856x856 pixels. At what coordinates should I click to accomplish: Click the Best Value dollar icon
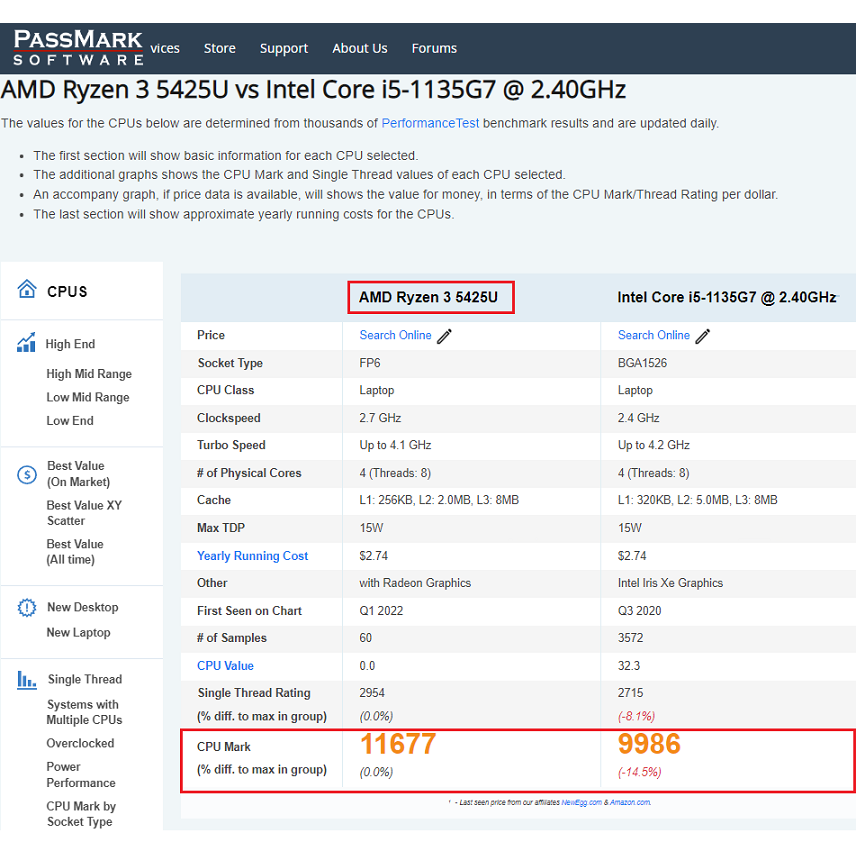click(27, 474)
